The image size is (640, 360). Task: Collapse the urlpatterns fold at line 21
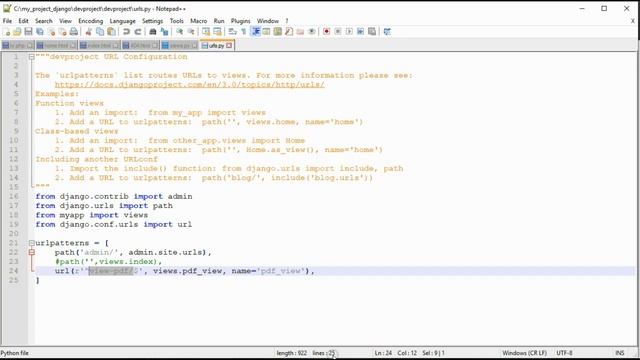31,243
